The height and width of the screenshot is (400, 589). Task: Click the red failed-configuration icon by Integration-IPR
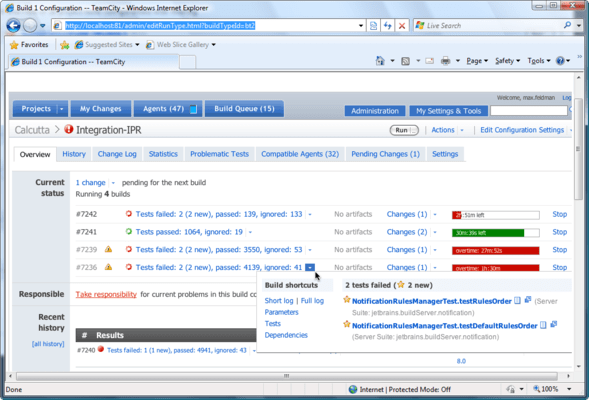pyautogui.click(x=68, y=129)
